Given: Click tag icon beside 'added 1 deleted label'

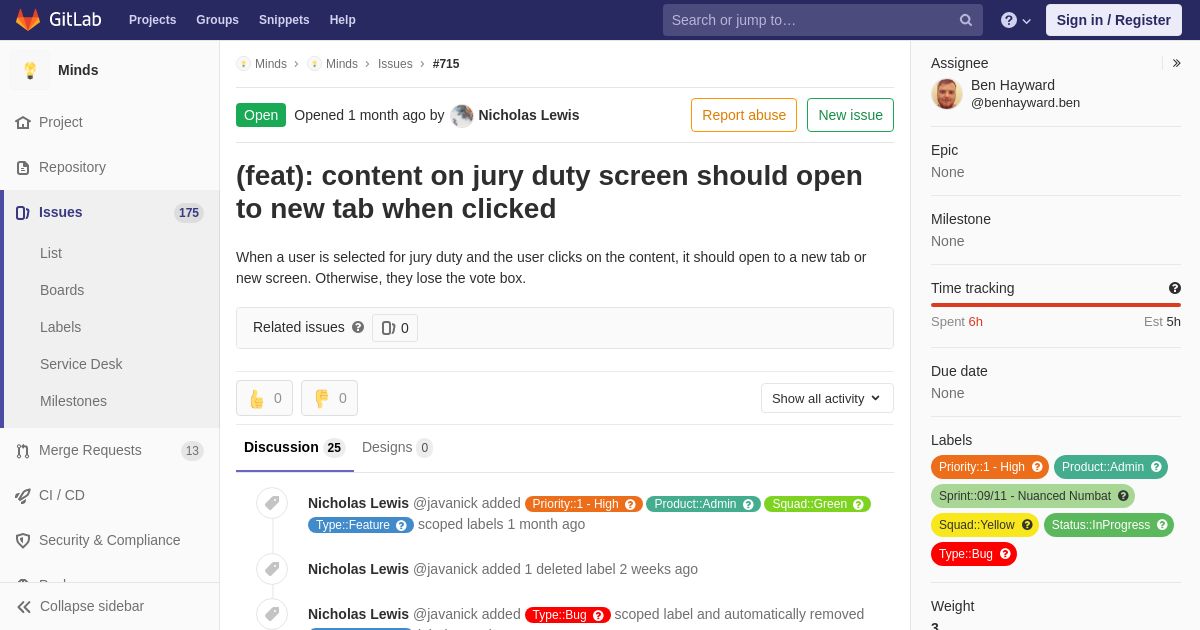Looking at the screenshot, I should click(x=272, y=569).
